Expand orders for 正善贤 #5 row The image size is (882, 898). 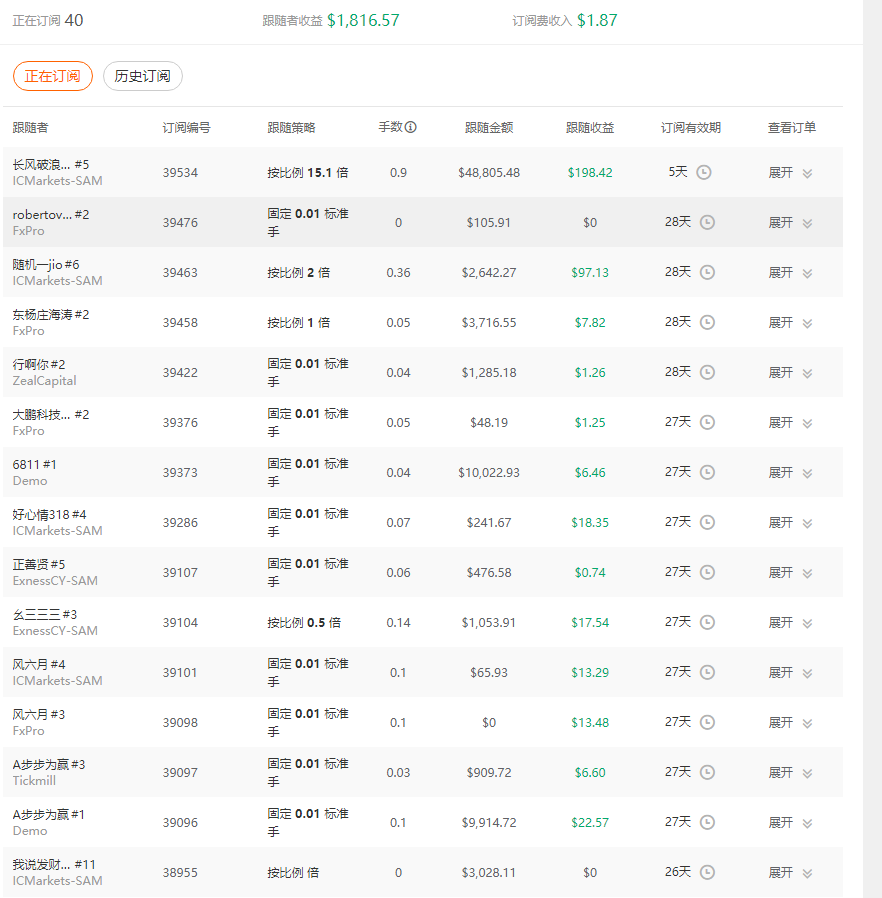click(x=790, y=573)
